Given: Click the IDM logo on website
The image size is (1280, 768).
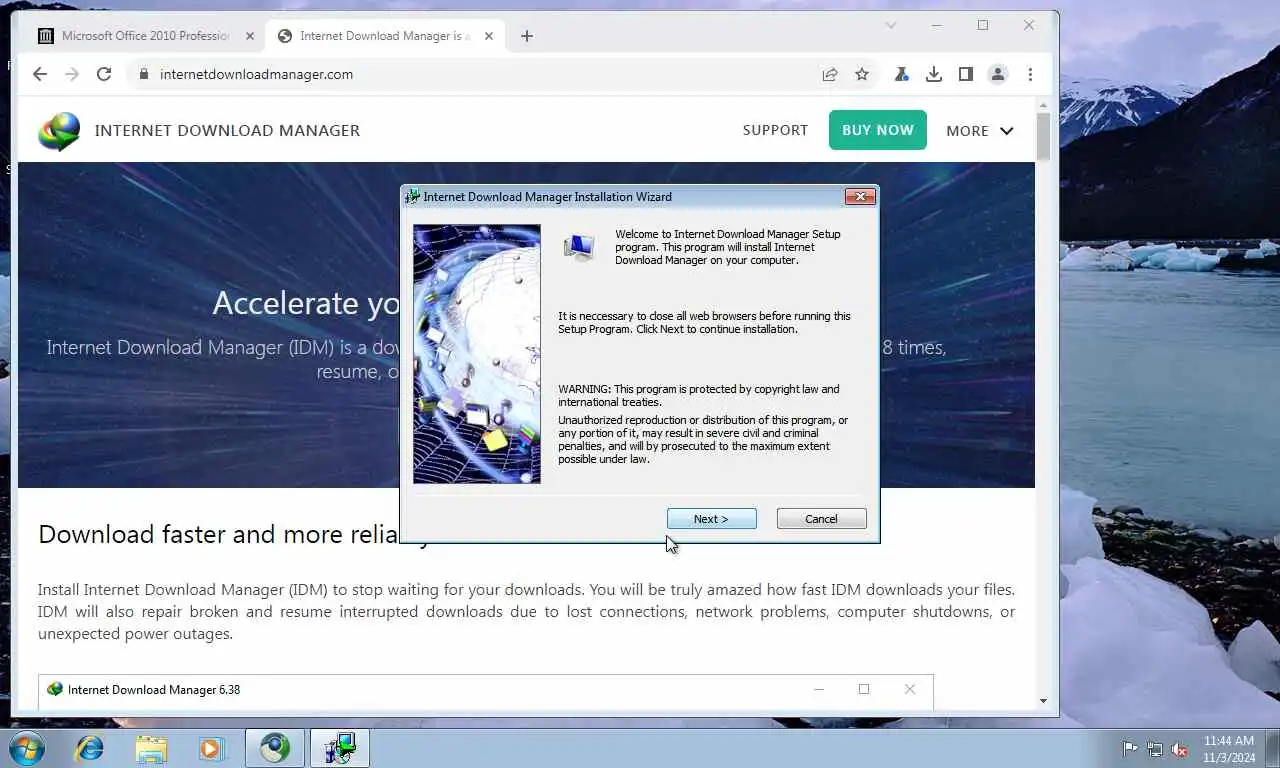Looking at the screenshot, I should [59, 131].
